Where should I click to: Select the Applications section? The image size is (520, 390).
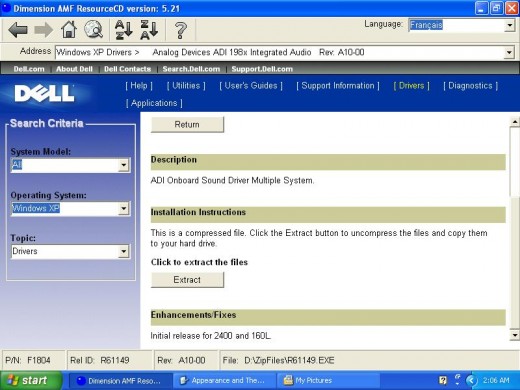[x=154, y=103]
